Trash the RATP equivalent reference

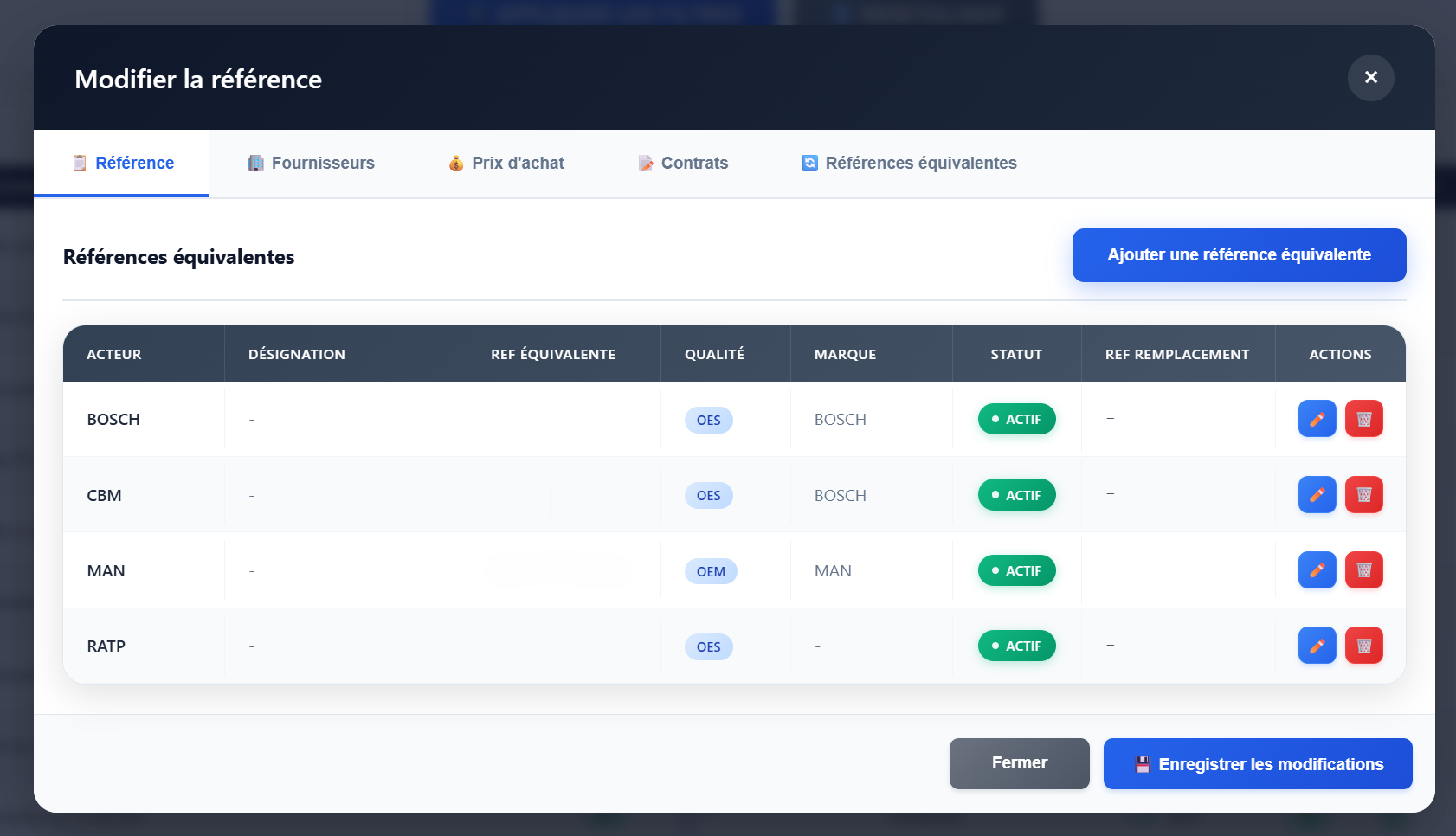pos(1363,646)
